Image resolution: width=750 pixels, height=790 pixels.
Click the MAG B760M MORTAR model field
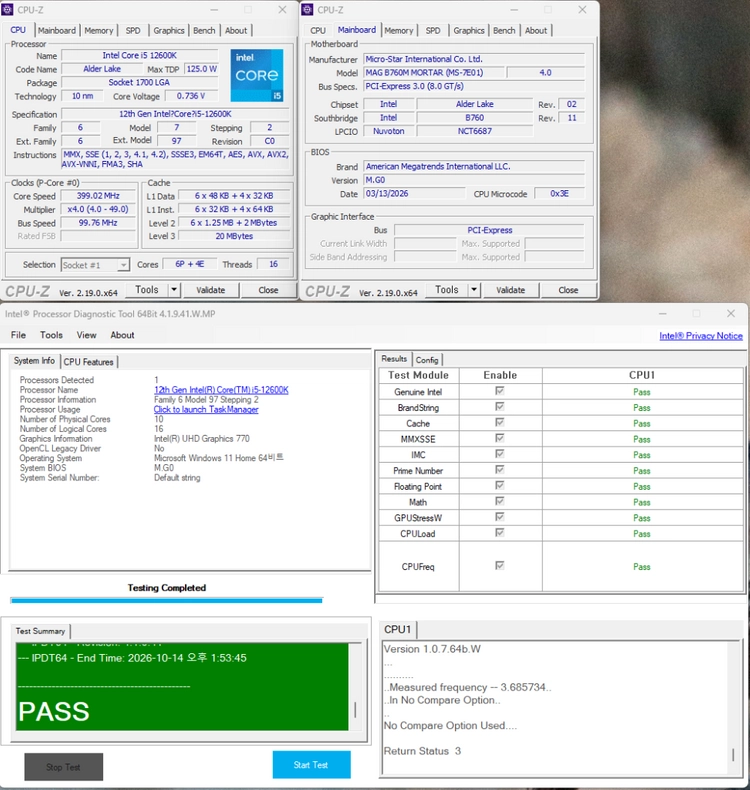433,73
